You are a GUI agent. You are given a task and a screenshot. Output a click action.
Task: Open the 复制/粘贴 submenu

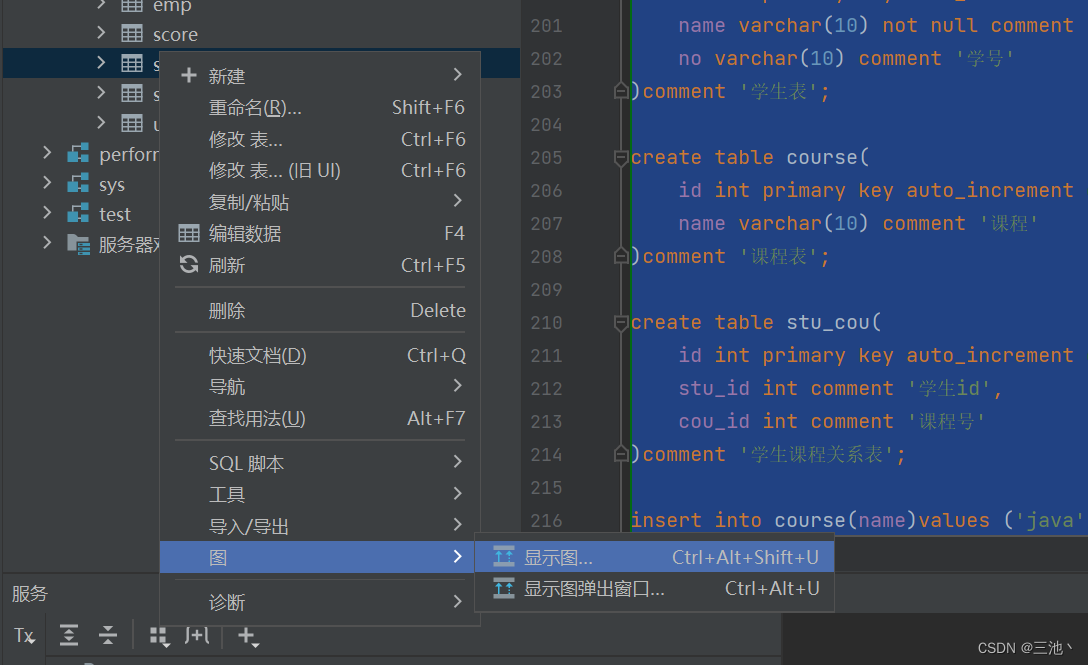[x=320, y=202]
